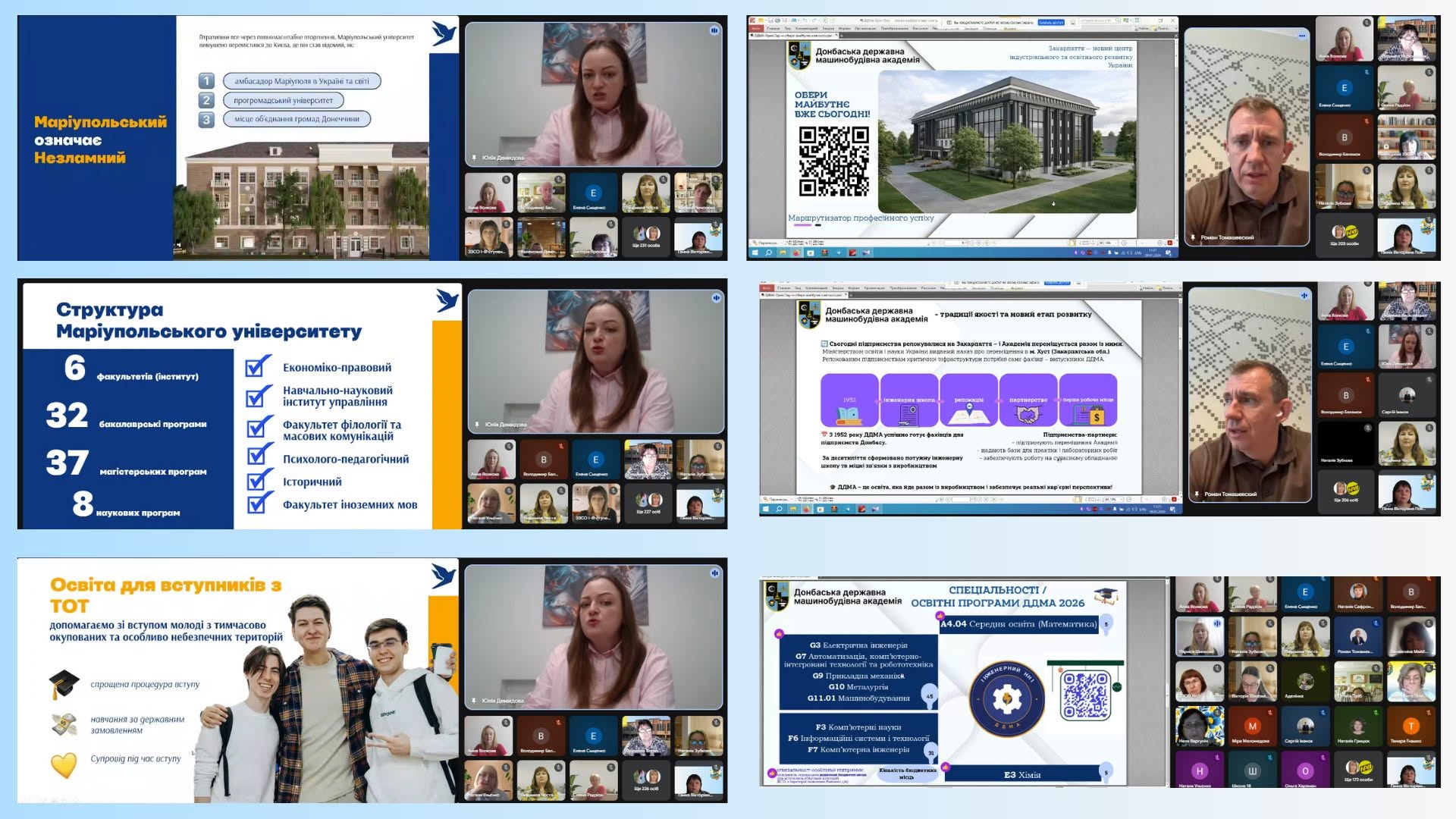Viewport: 1456px width, 819px height.
Task: Click the dove logo on the Структура slide
Action: [x=447, y=300]
